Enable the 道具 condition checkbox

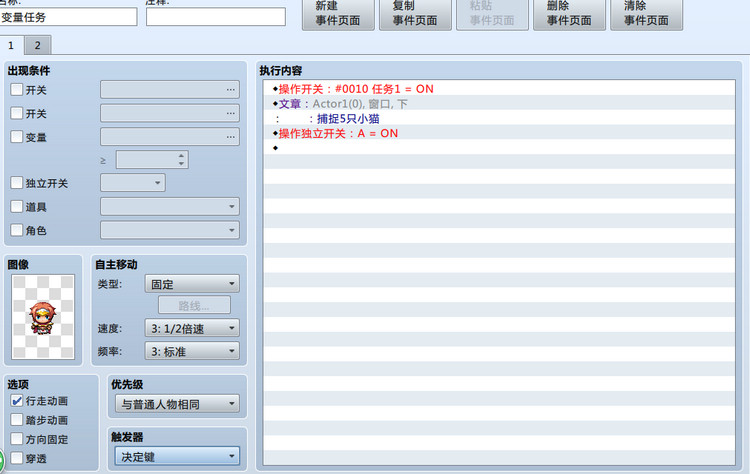pos(17,207)
